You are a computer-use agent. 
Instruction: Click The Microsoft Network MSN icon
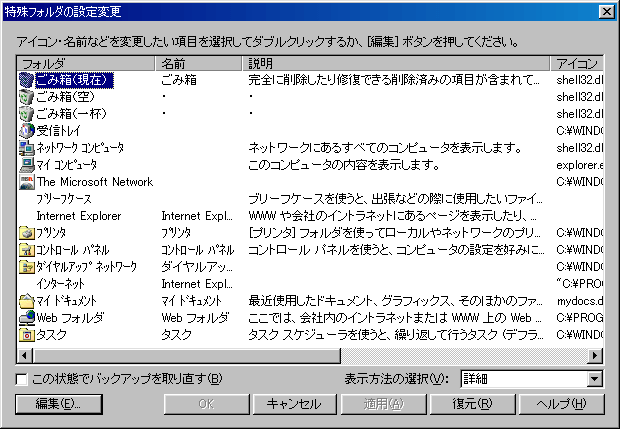26,182
